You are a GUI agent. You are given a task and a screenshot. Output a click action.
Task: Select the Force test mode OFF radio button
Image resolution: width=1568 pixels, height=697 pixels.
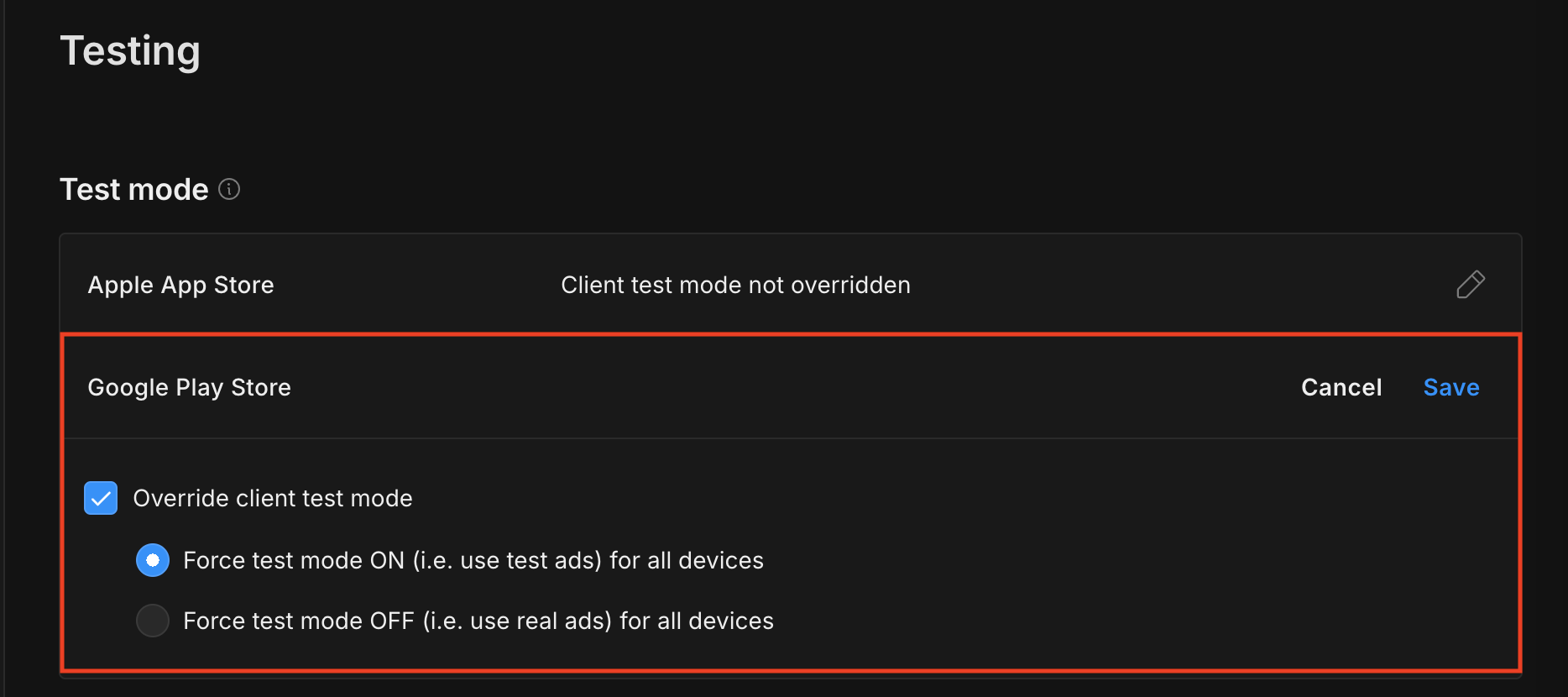153,621
